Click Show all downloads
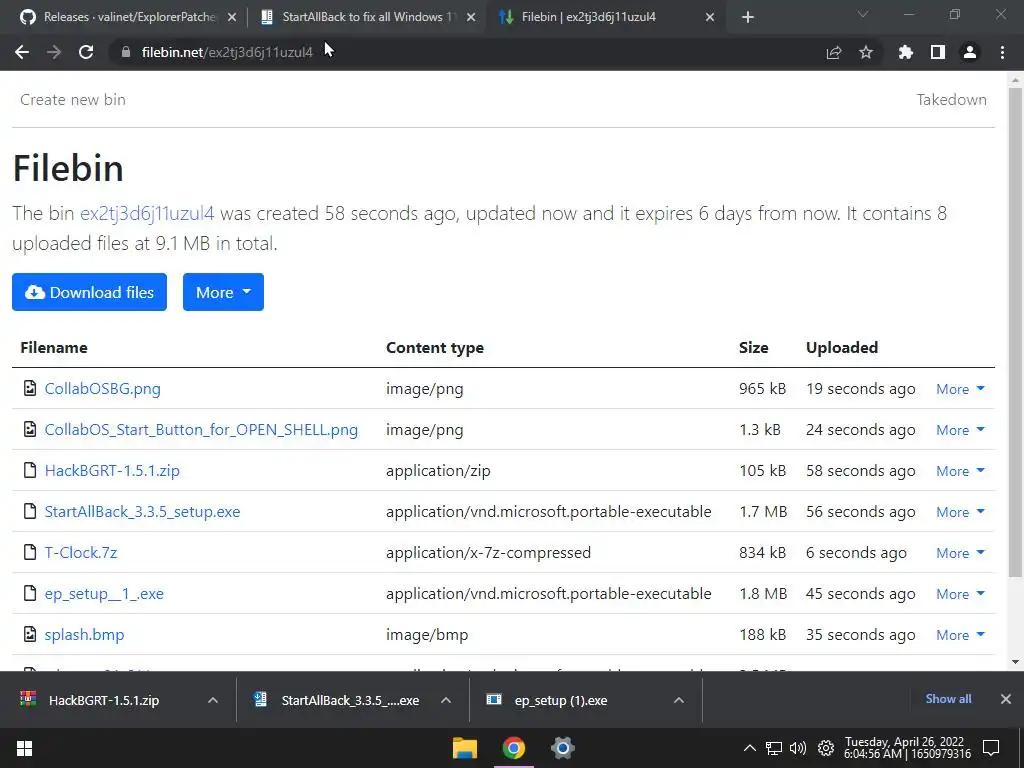The image size is (1024, 768). pos(948,699)
